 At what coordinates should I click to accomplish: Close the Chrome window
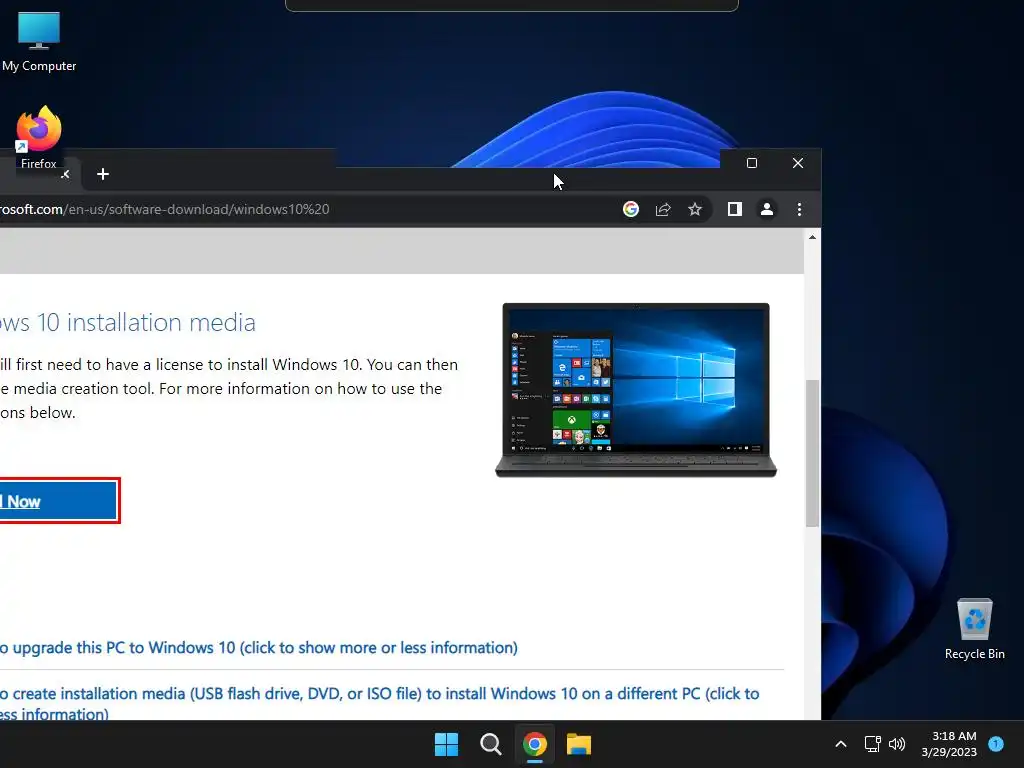pyautogui.click(x=798, y=163)
